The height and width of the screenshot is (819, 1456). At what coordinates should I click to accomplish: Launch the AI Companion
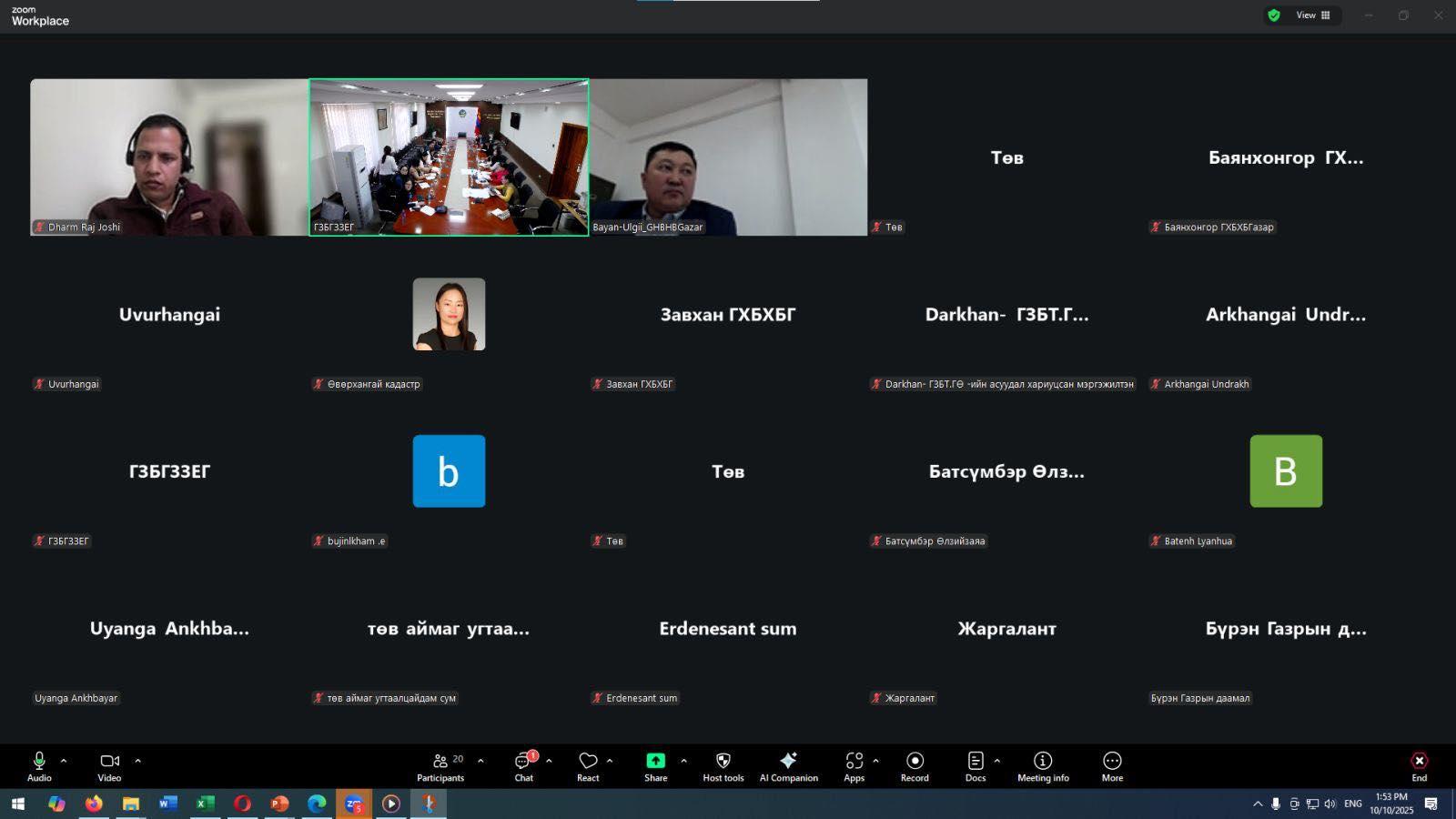point(788,766)
